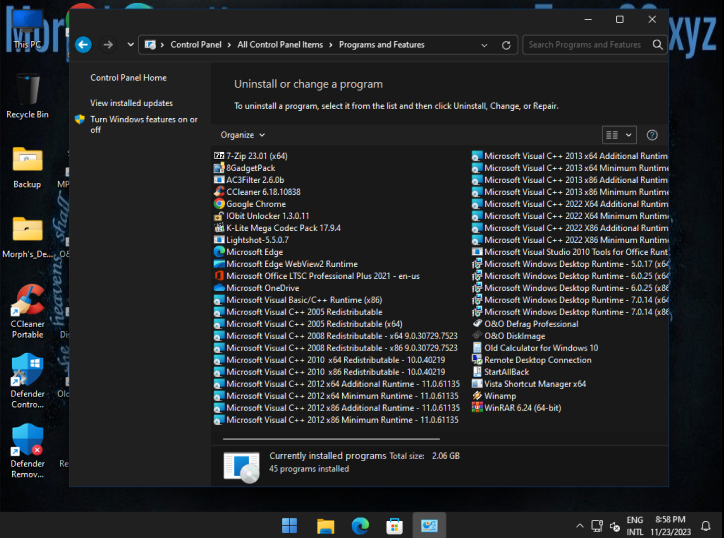Open View installed updates link

tap(131, 103)
